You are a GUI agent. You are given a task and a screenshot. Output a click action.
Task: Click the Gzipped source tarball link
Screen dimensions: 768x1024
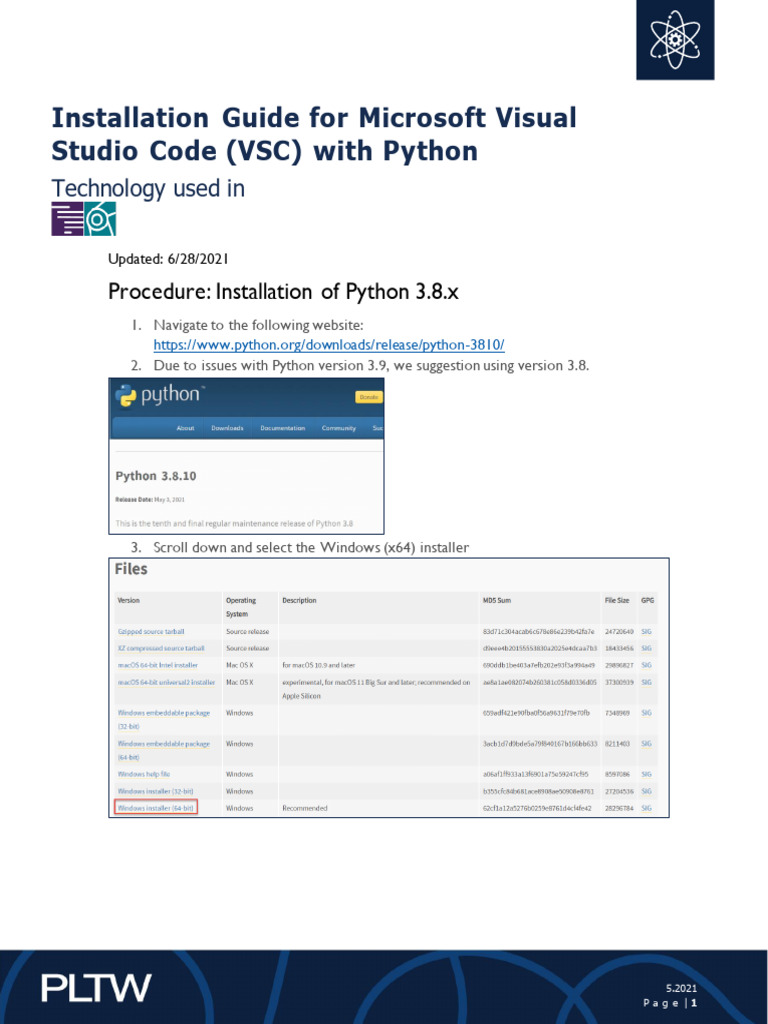(151, 632)
